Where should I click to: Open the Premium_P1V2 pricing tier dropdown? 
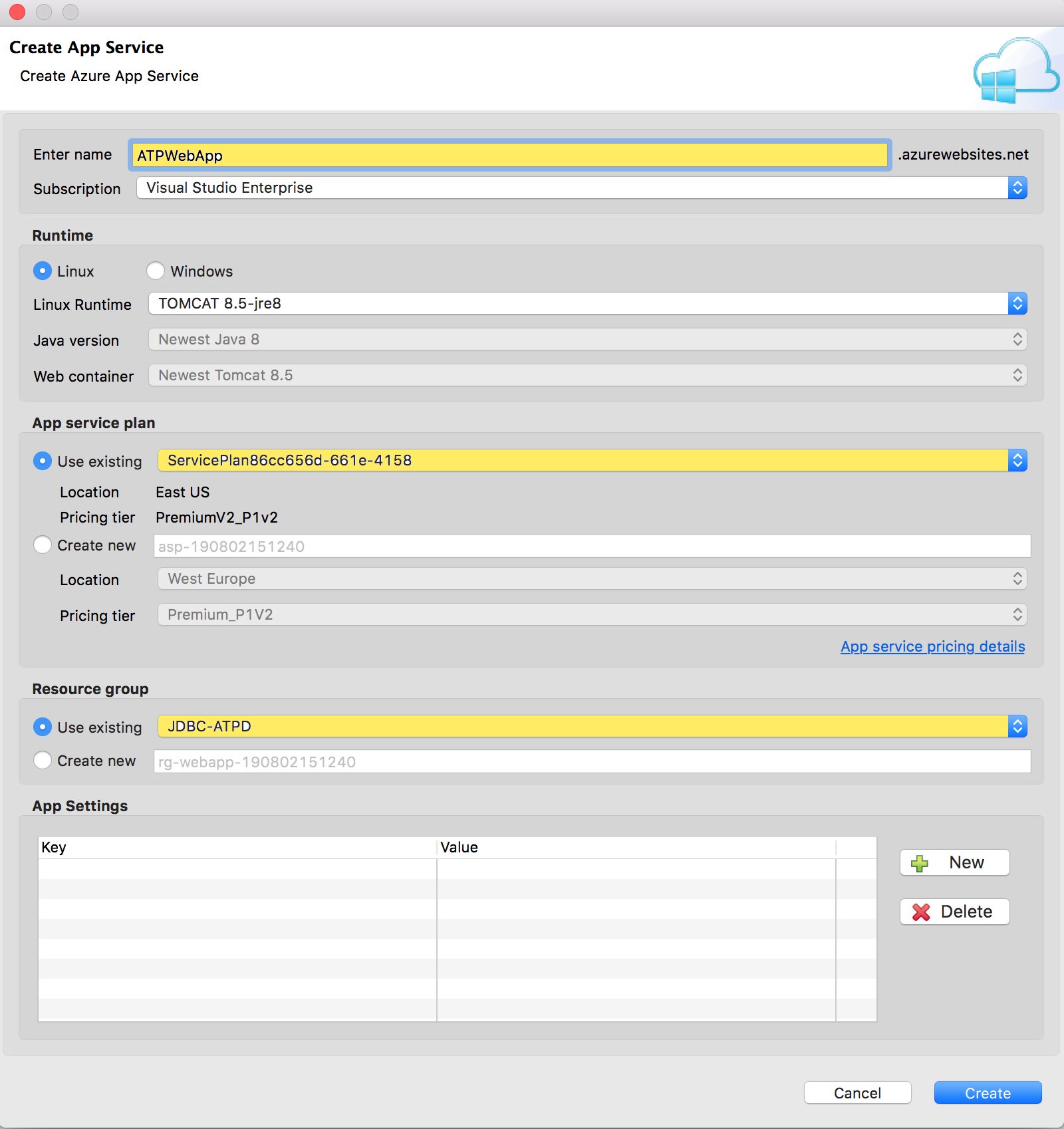pyautogui.click(x=593, y=614)
